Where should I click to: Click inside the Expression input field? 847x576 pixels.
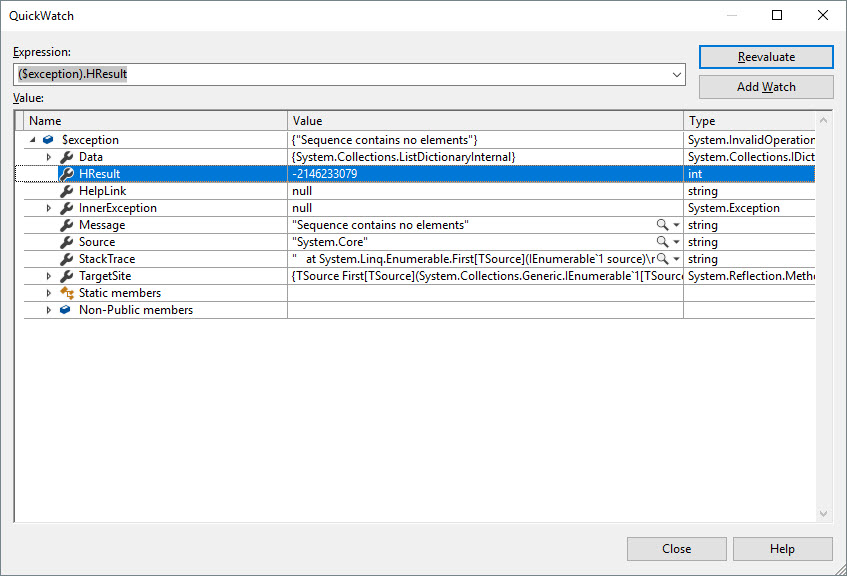pos(340,75)
